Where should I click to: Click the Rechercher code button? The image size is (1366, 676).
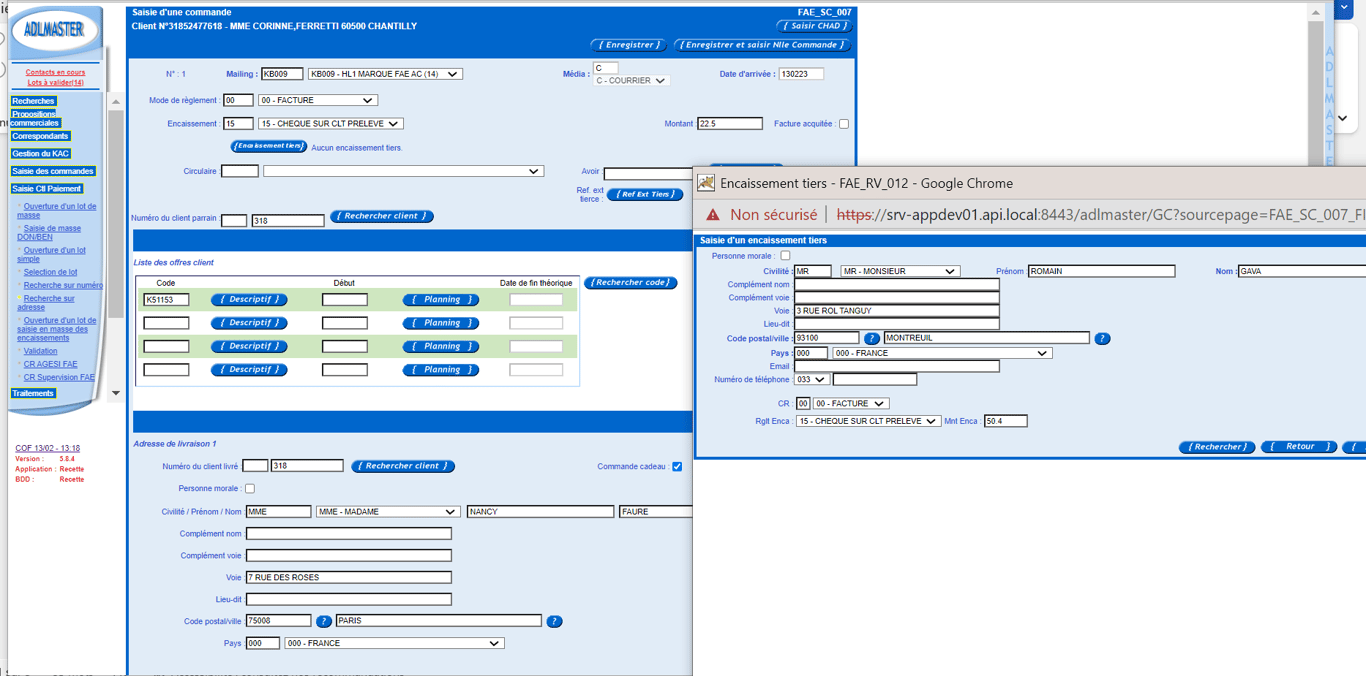pyautogui.click(x=631, y=283)
